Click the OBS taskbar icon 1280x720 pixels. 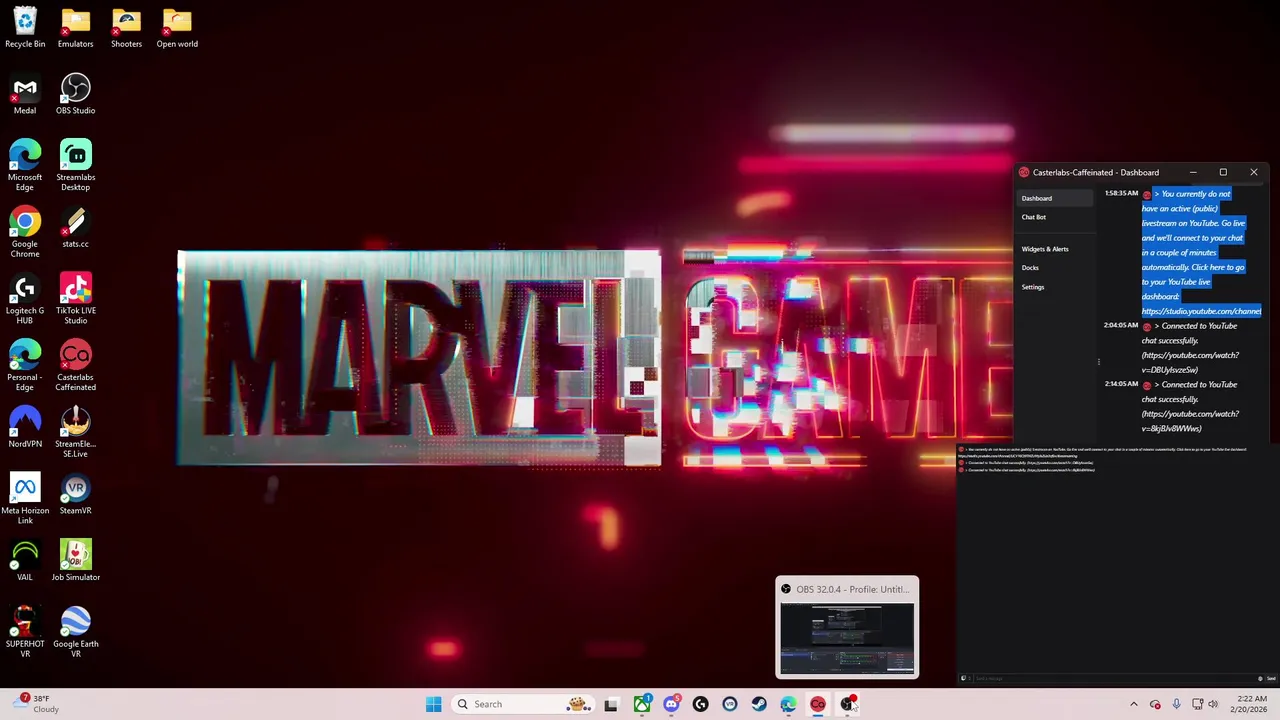click(847, 704)
